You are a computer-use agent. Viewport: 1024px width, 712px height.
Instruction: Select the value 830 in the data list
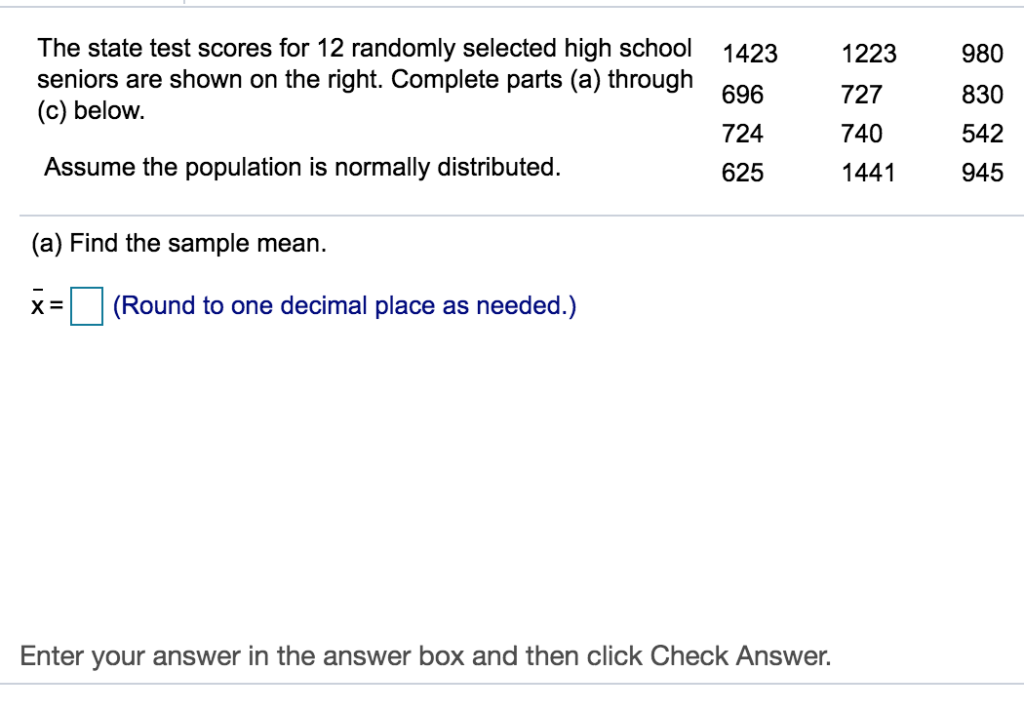click(x=983, y=94)
